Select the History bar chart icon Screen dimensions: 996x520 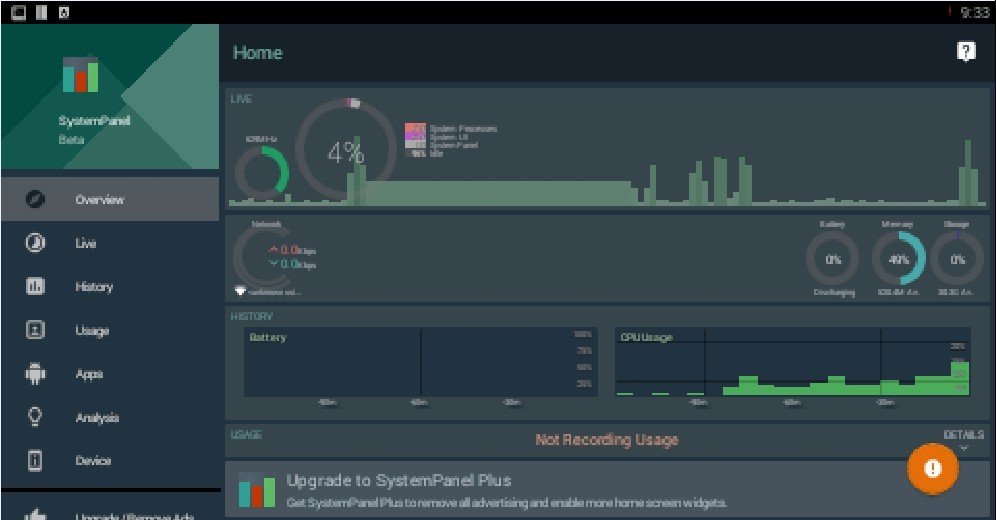(35, 287)
